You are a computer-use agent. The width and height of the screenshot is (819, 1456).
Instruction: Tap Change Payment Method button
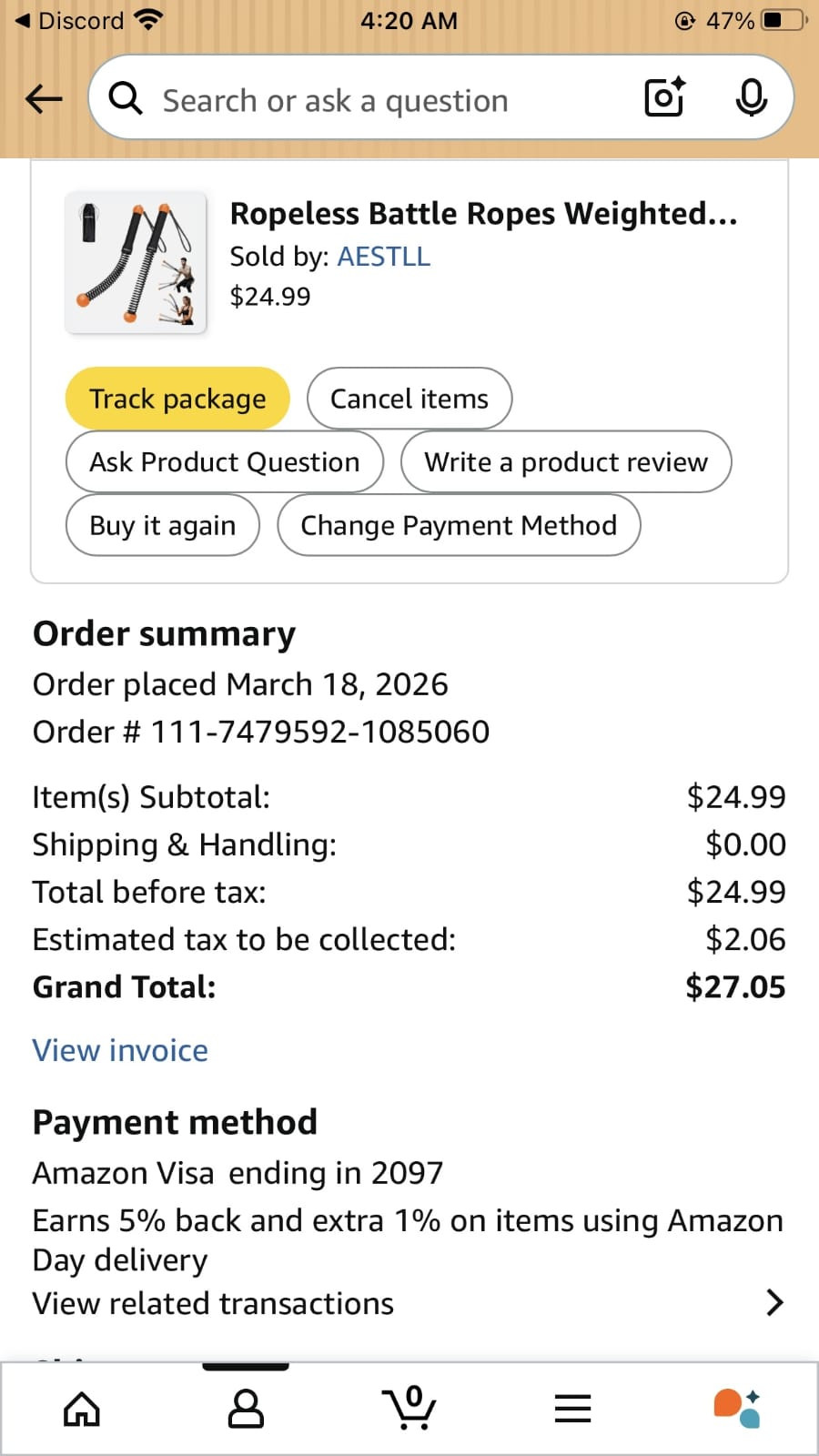pyautogui.click(x=459, y=525)
